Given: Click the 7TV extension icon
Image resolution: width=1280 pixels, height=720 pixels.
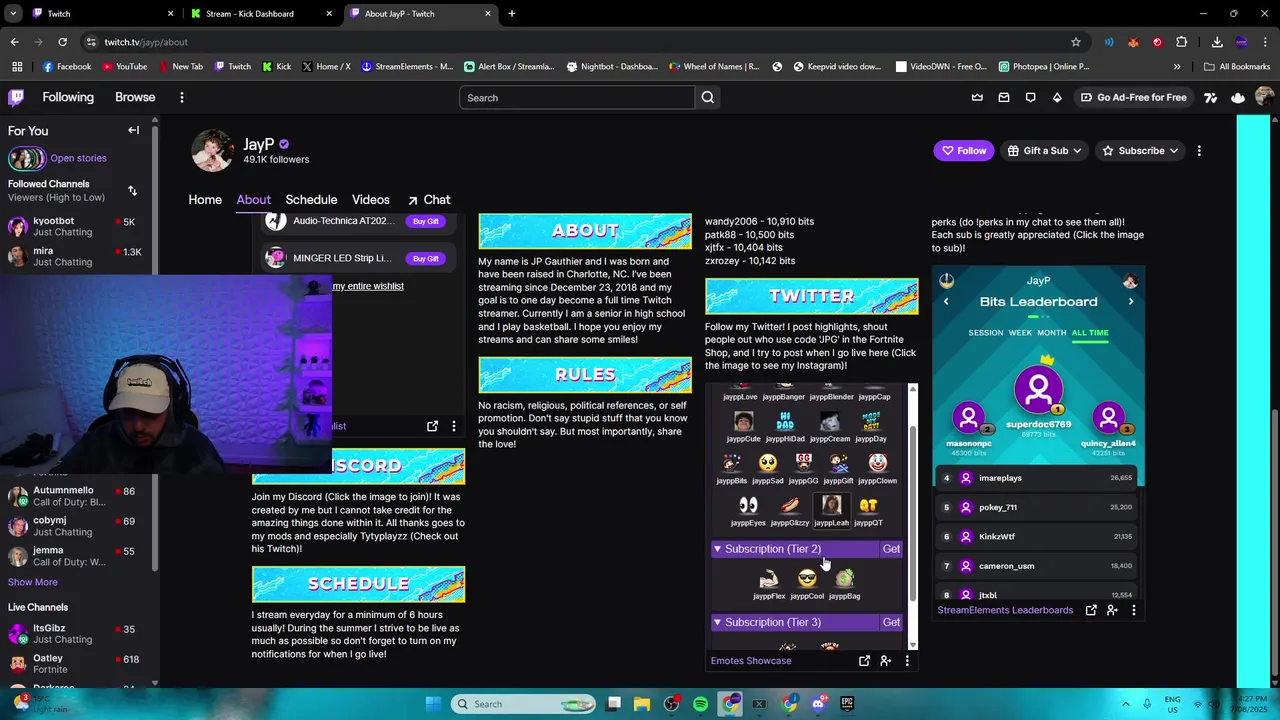Looking at the screenshot, I should click(1210, 97).
